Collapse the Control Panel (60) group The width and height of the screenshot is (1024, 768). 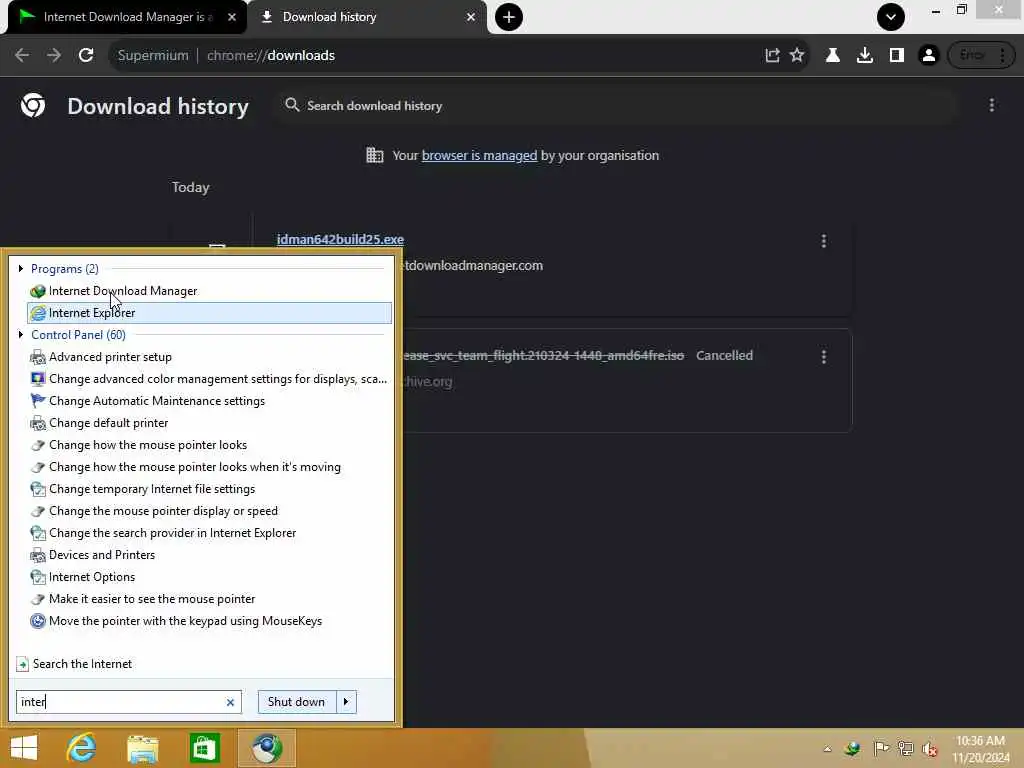pos(21,334)
